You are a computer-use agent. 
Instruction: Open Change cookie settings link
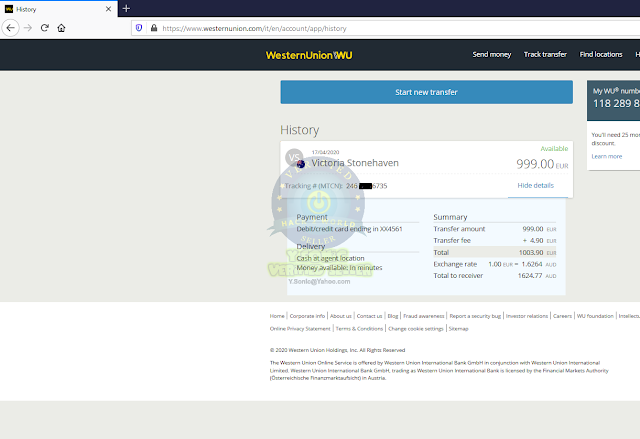(x=416, y=328)
